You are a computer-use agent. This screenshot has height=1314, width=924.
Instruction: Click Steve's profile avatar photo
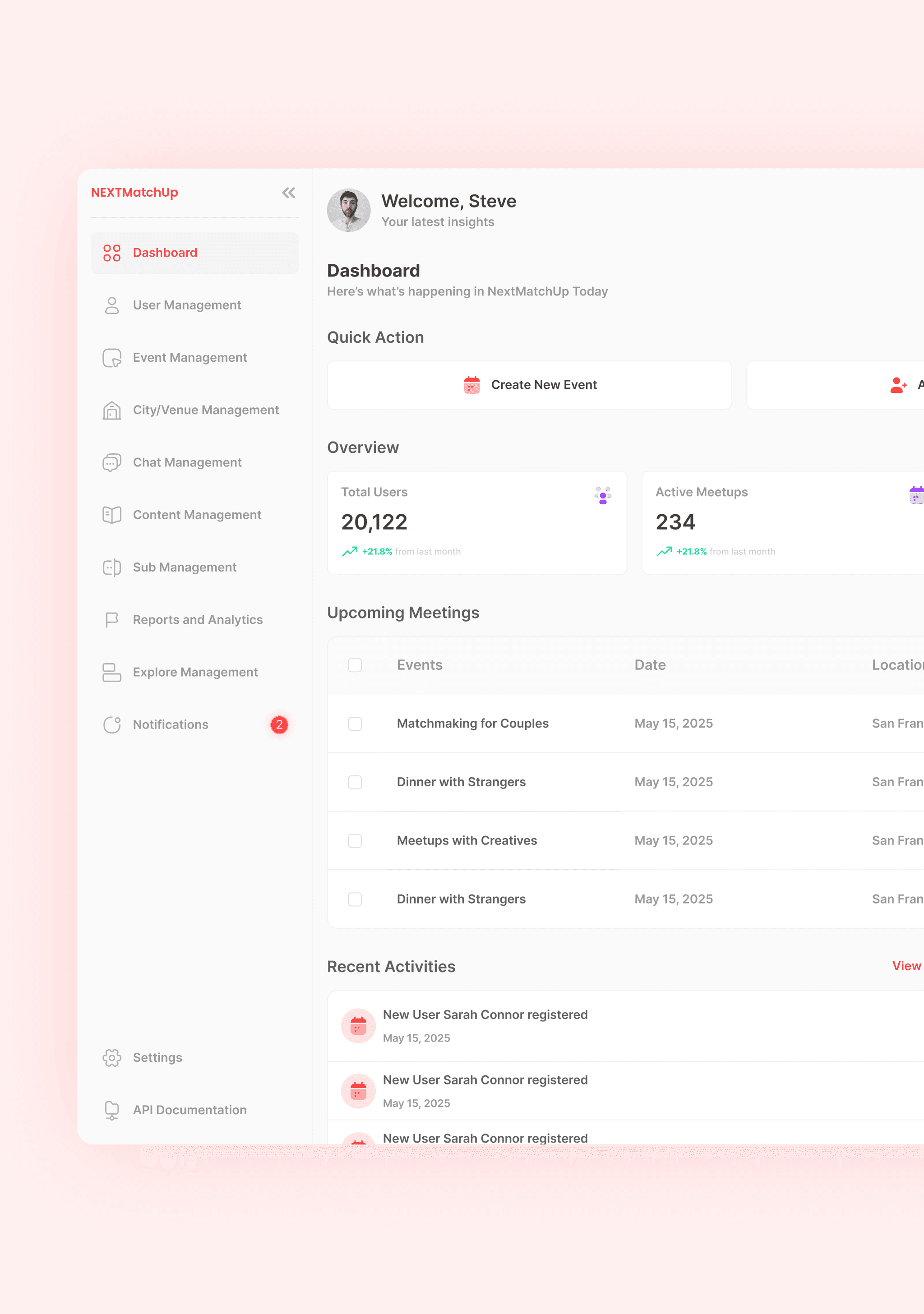pos(349,210)
